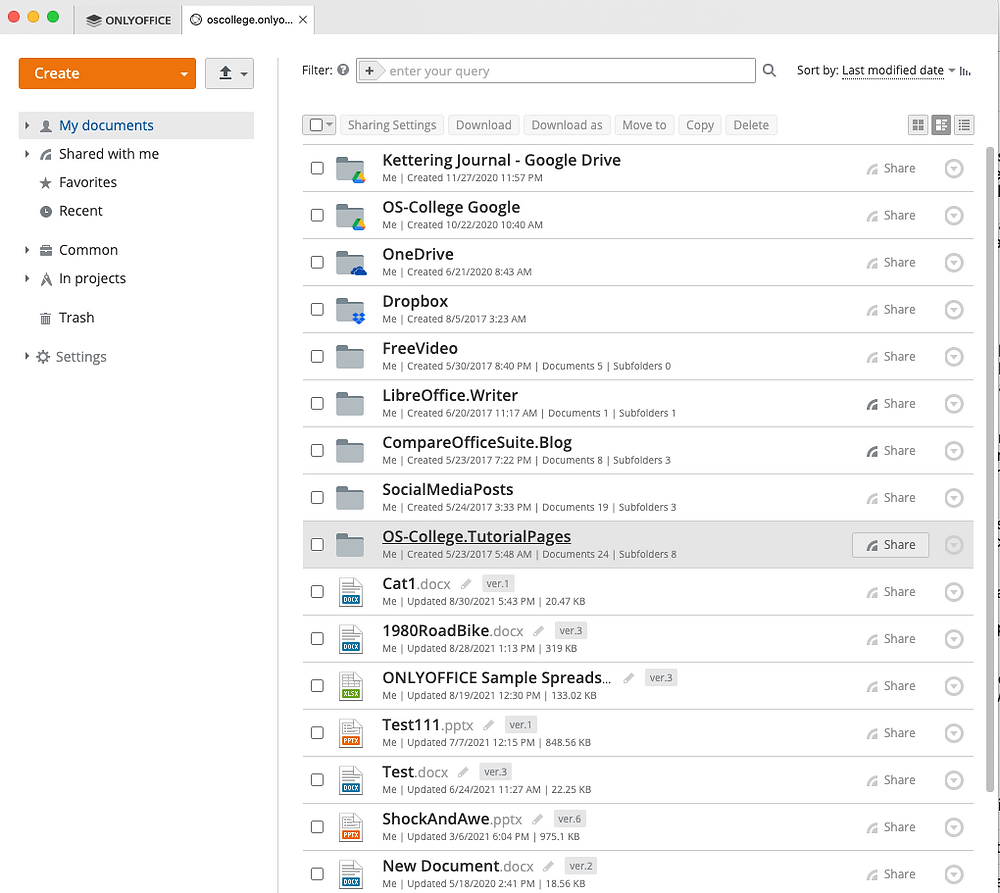The height and width of the screenshot is (893, 1000).
Task: Check the checkbox for the FreeVideo folder
Action: click(317, 356)
